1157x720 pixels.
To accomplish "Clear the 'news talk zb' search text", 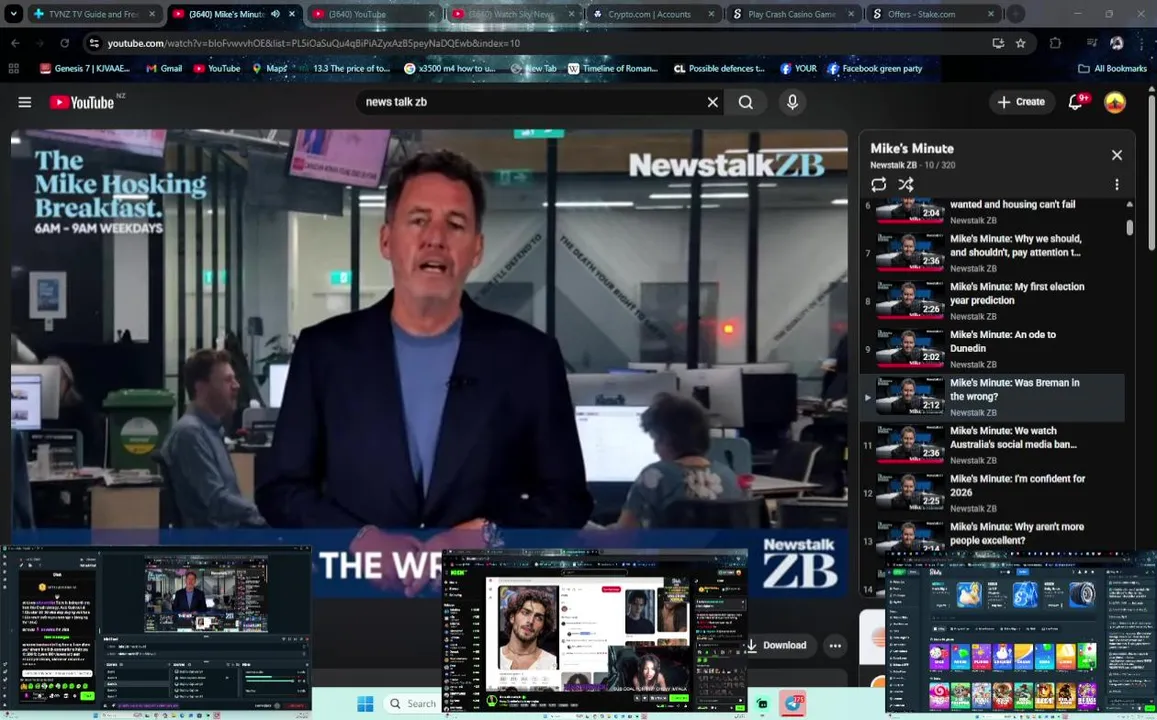I will 712,102.
